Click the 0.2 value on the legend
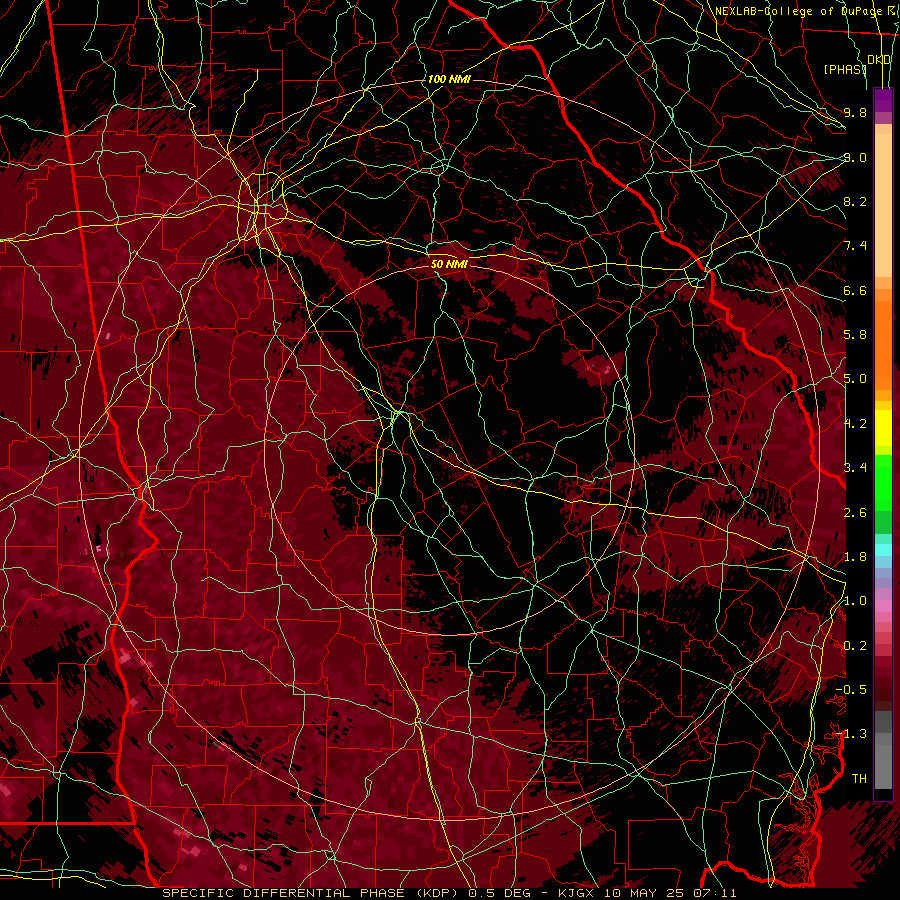 pos(855,646)
